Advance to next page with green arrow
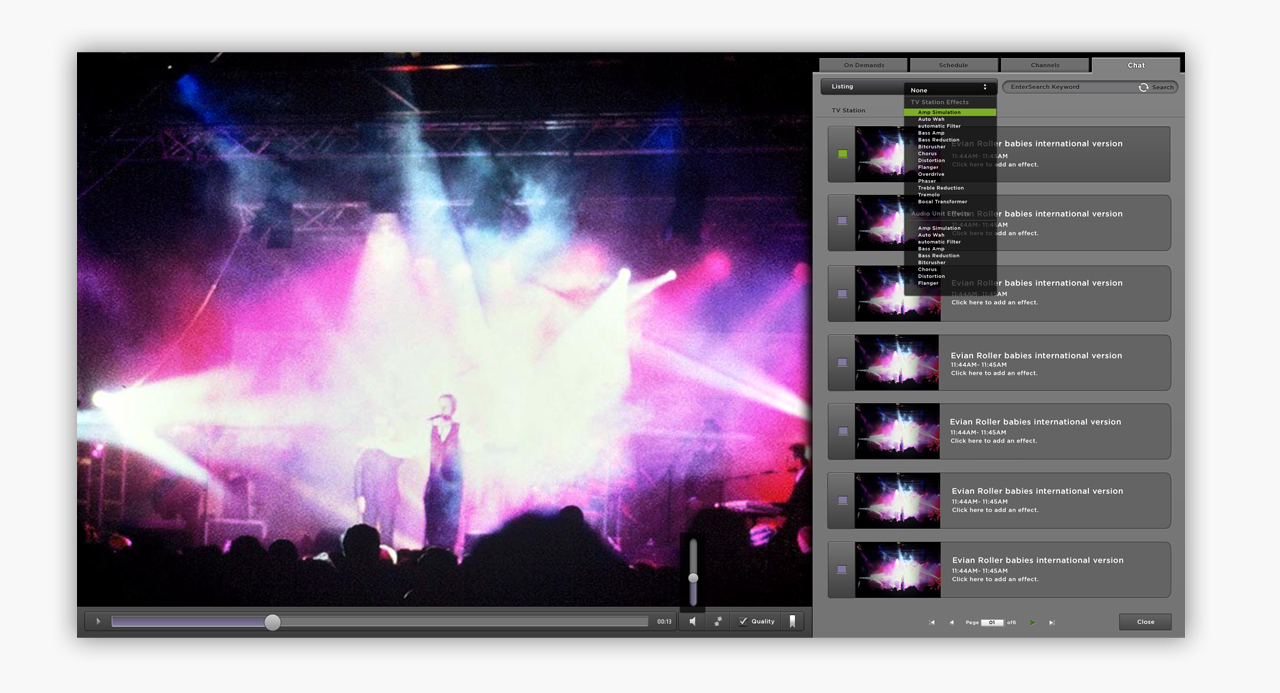 click(x=1032, y=623)
